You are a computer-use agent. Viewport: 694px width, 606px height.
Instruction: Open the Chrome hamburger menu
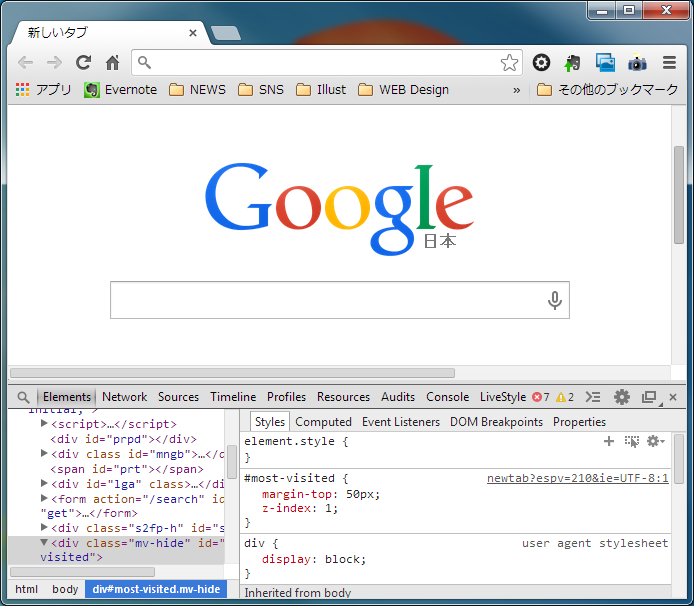point(669,63)
